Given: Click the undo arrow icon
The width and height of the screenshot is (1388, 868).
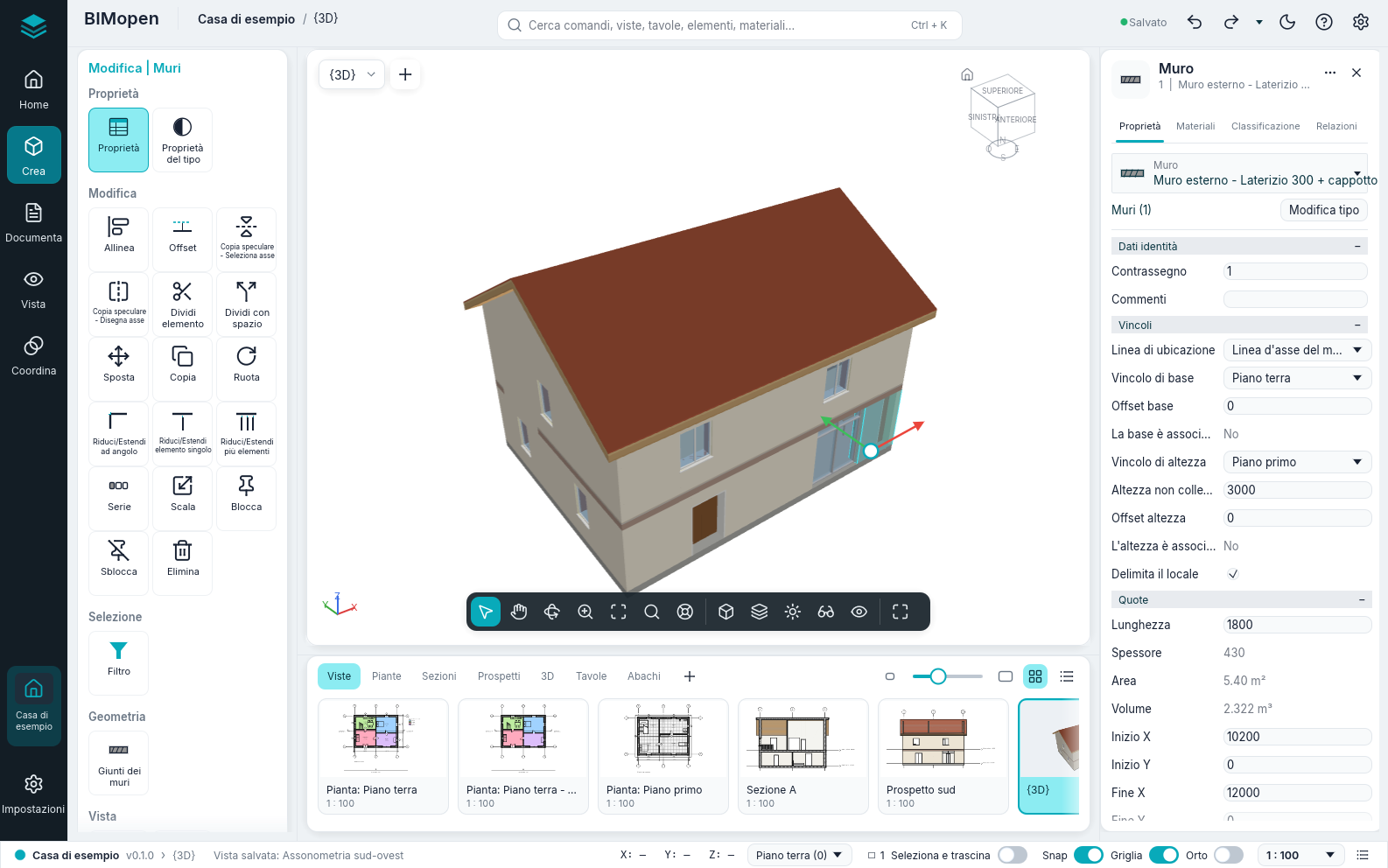Looking at the screenshot, I should coord(1195,23).
